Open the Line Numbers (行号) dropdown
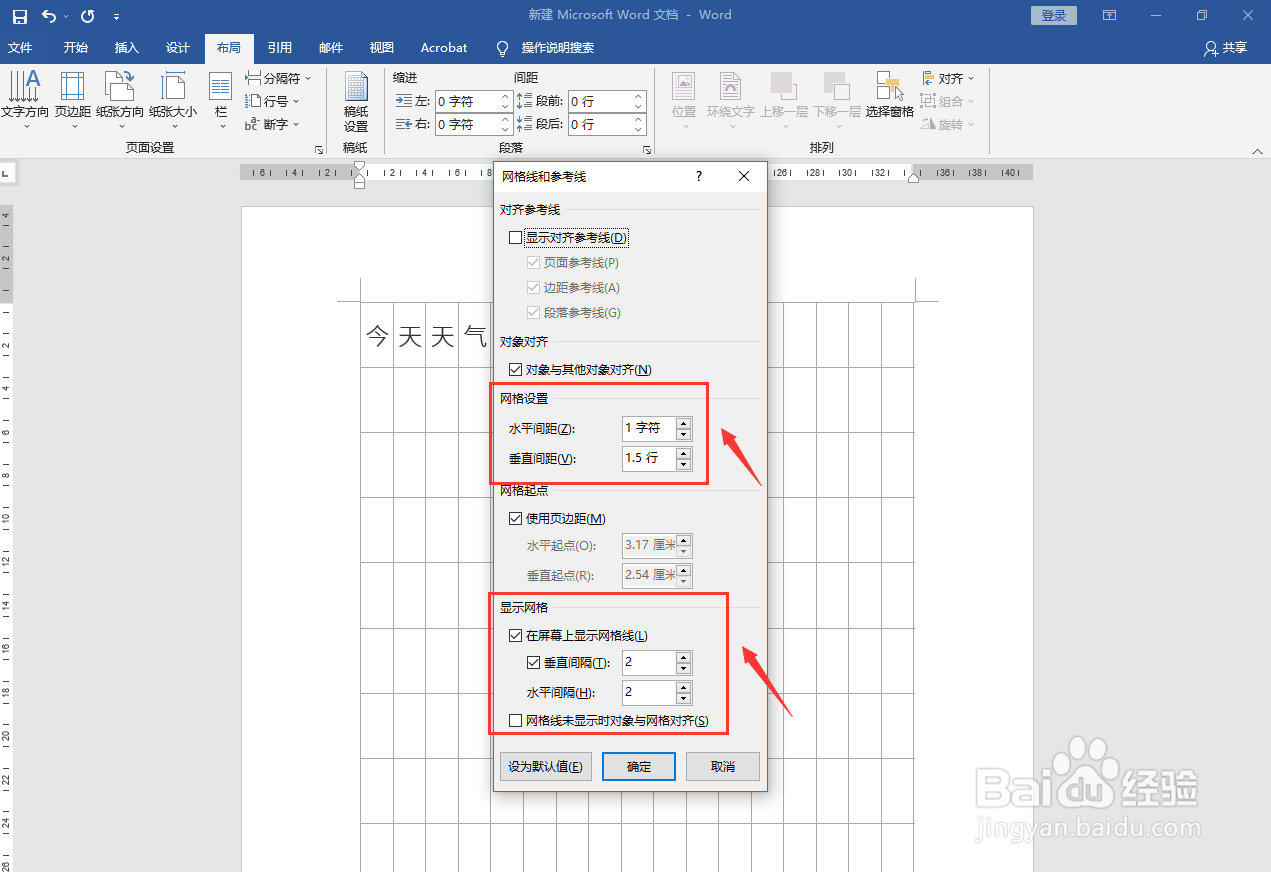 pyautogui.click(x=272, y=101)
